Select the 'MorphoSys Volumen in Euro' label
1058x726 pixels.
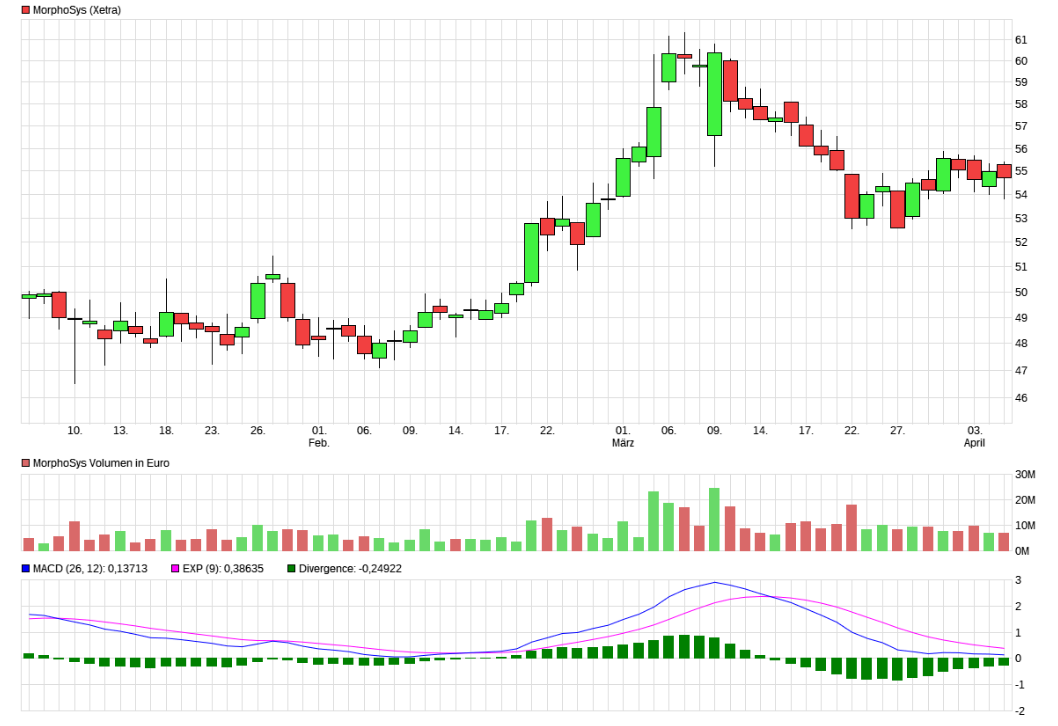pyautogui.click(x=101, y=463)
